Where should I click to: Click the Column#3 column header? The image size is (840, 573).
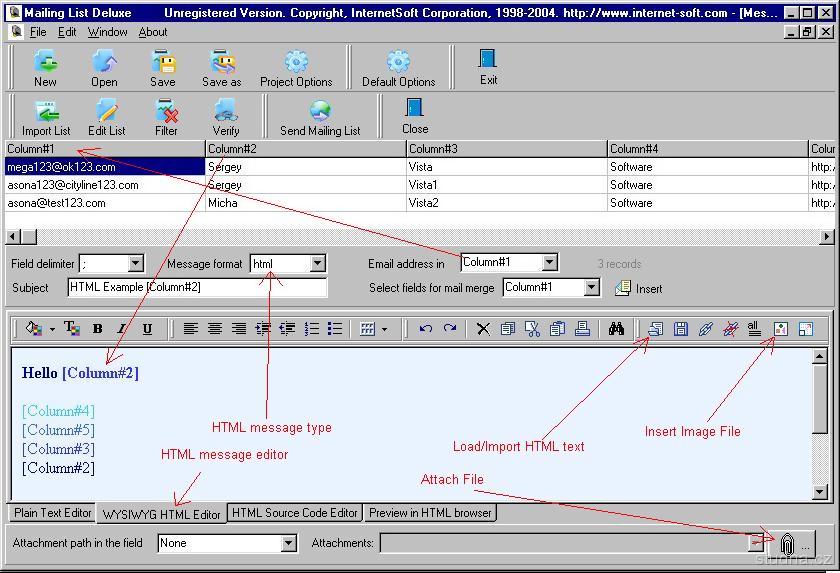(506, 149)
